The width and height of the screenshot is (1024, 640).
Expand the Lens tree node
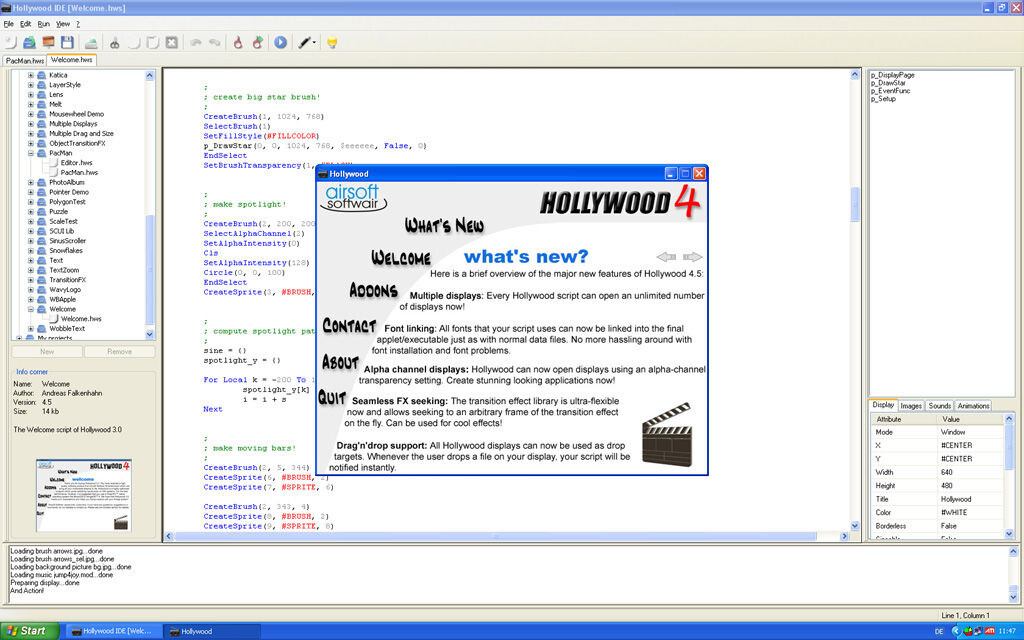click(x=31, y=95)
